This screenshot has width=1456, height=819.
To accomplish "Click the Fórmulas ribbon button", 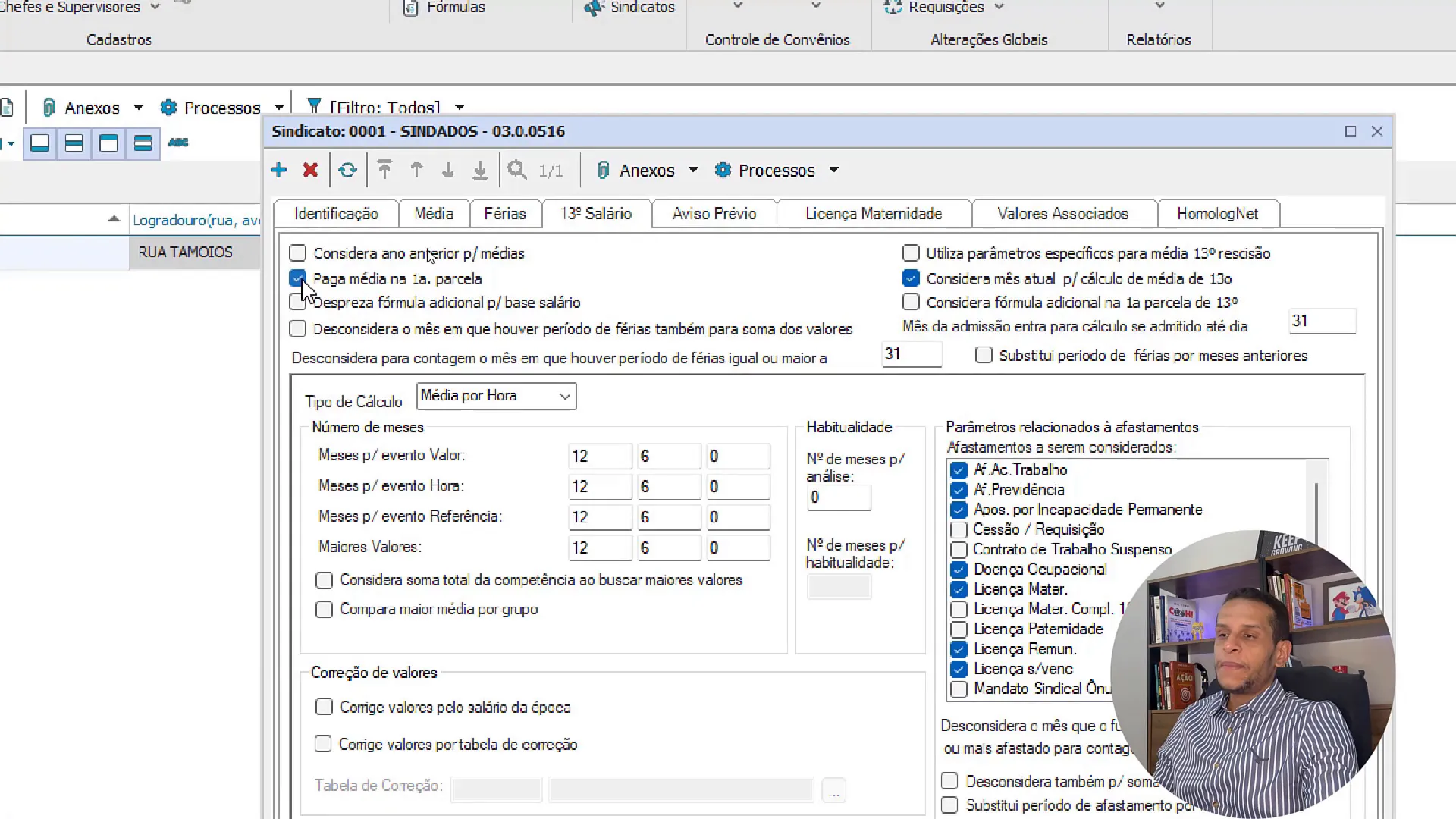I will coord(446,8).
